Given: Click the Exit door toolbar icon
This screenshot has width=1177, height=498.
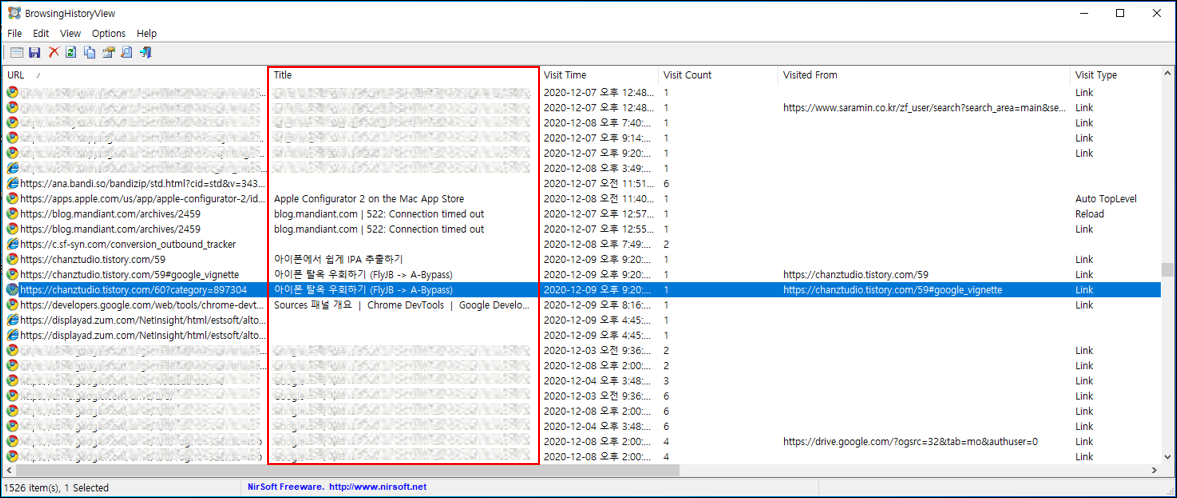Looking at the screenshot, I should pyautogui.click(x=146, y=53).
